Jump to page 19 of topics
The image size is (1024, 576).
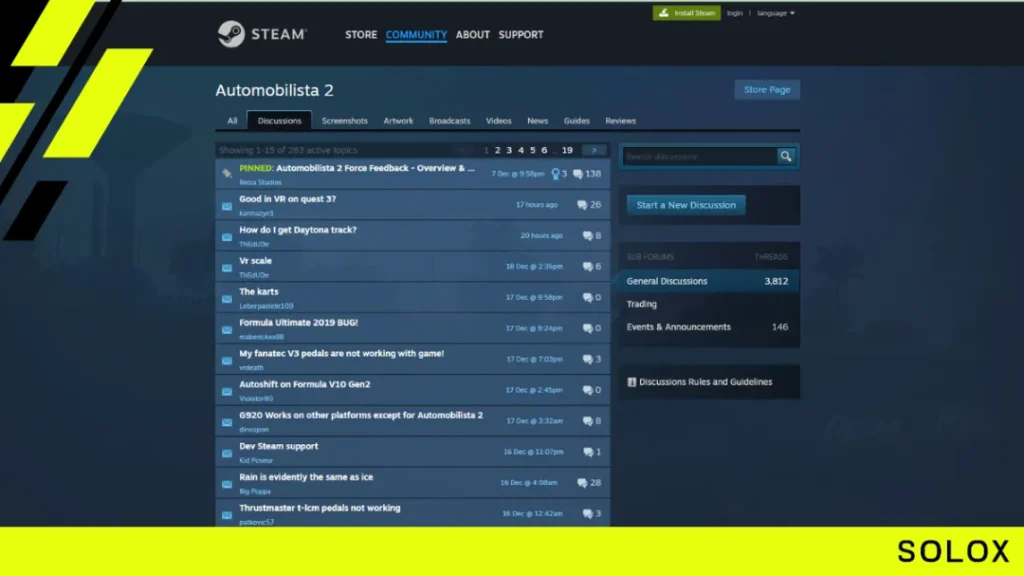pyautogui.click(x=568, y=150)
